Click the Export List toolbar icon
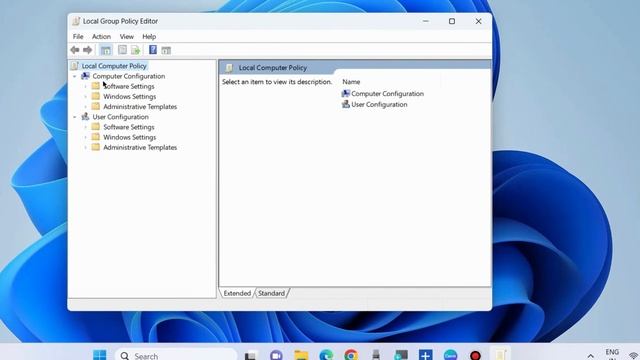 (136, 50)
